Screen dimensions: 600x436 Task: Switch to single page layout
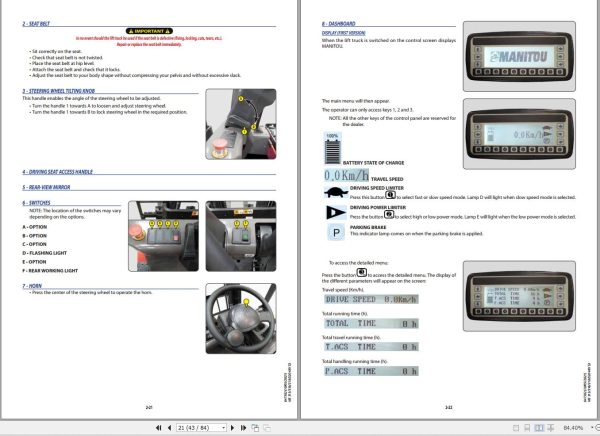point(516,428)
